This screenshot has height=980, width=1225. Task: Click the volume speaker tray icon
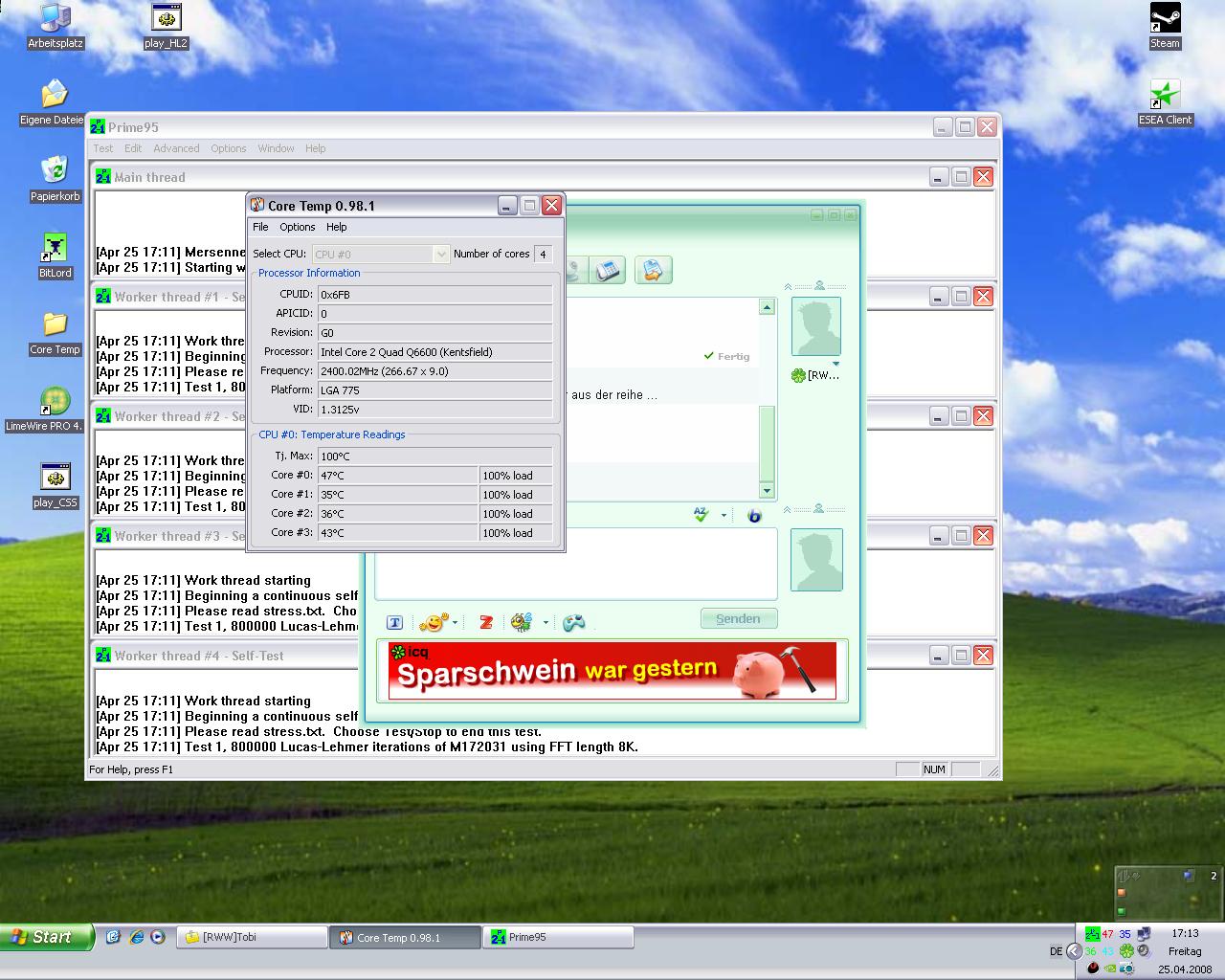pyautogui.click(x=1144, y=950)
